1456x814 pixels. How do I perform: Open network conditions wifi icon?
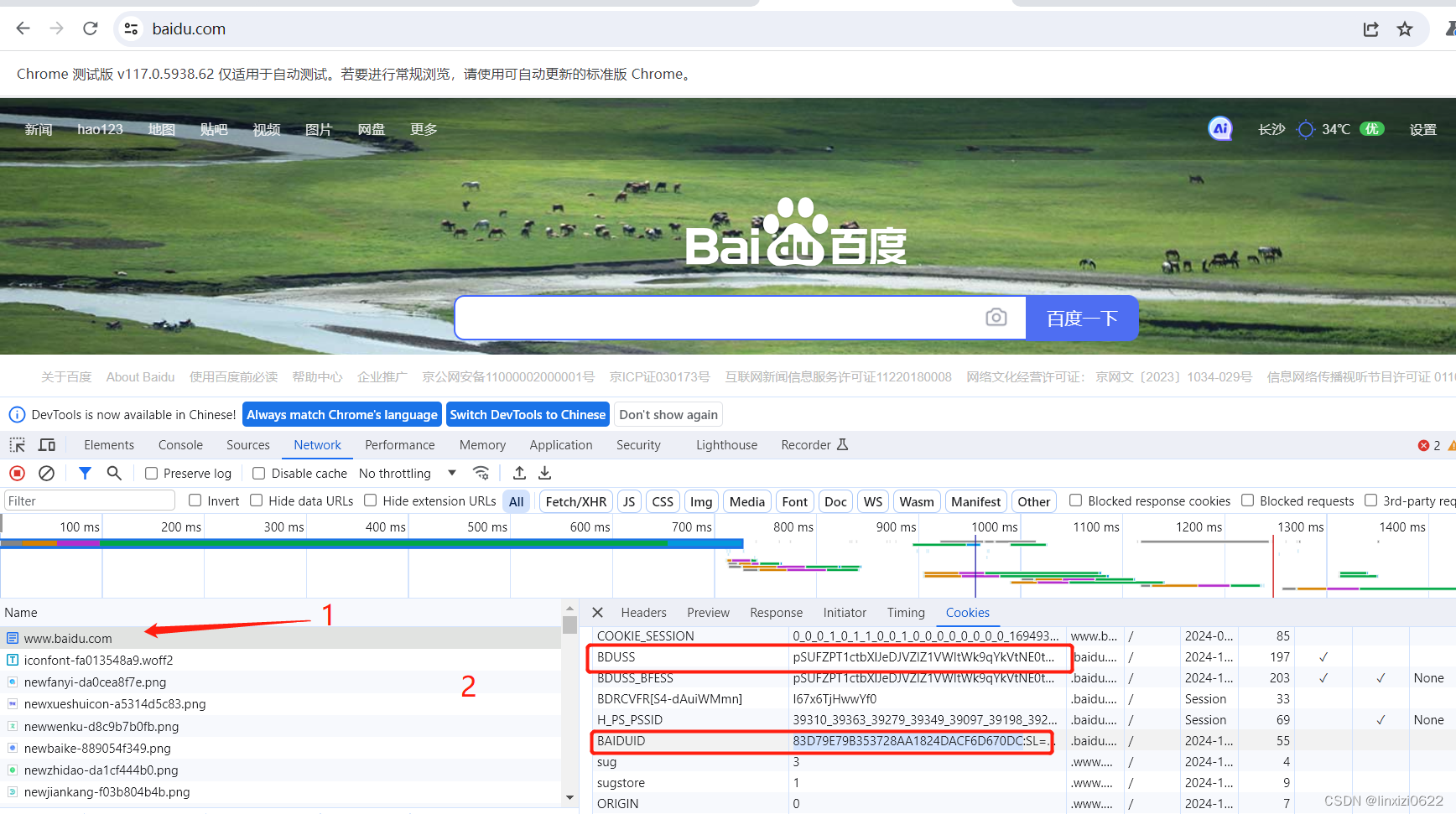[x=481, y=473]
